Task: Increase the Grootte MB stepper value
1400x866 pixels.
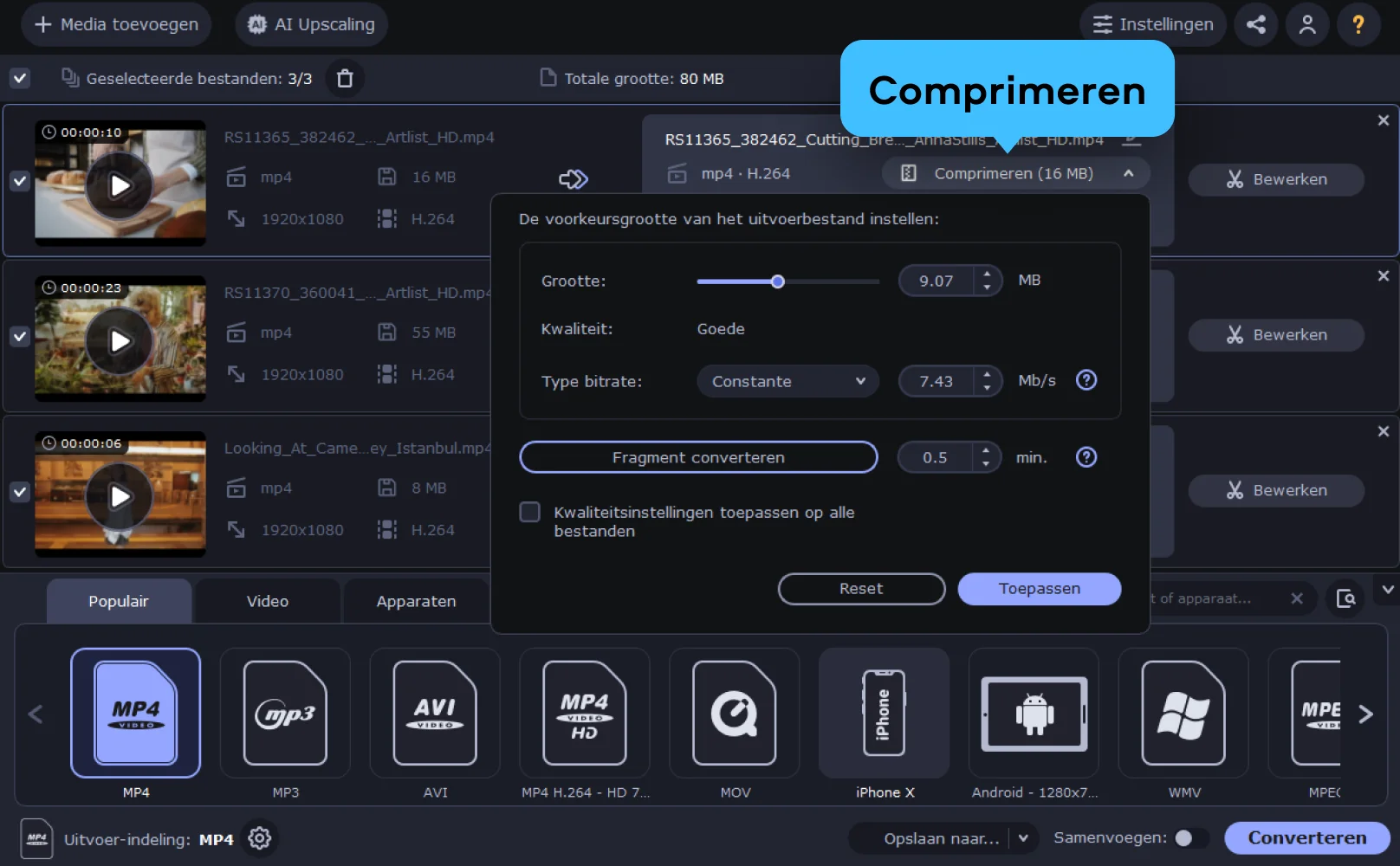Action: point(987,274)
